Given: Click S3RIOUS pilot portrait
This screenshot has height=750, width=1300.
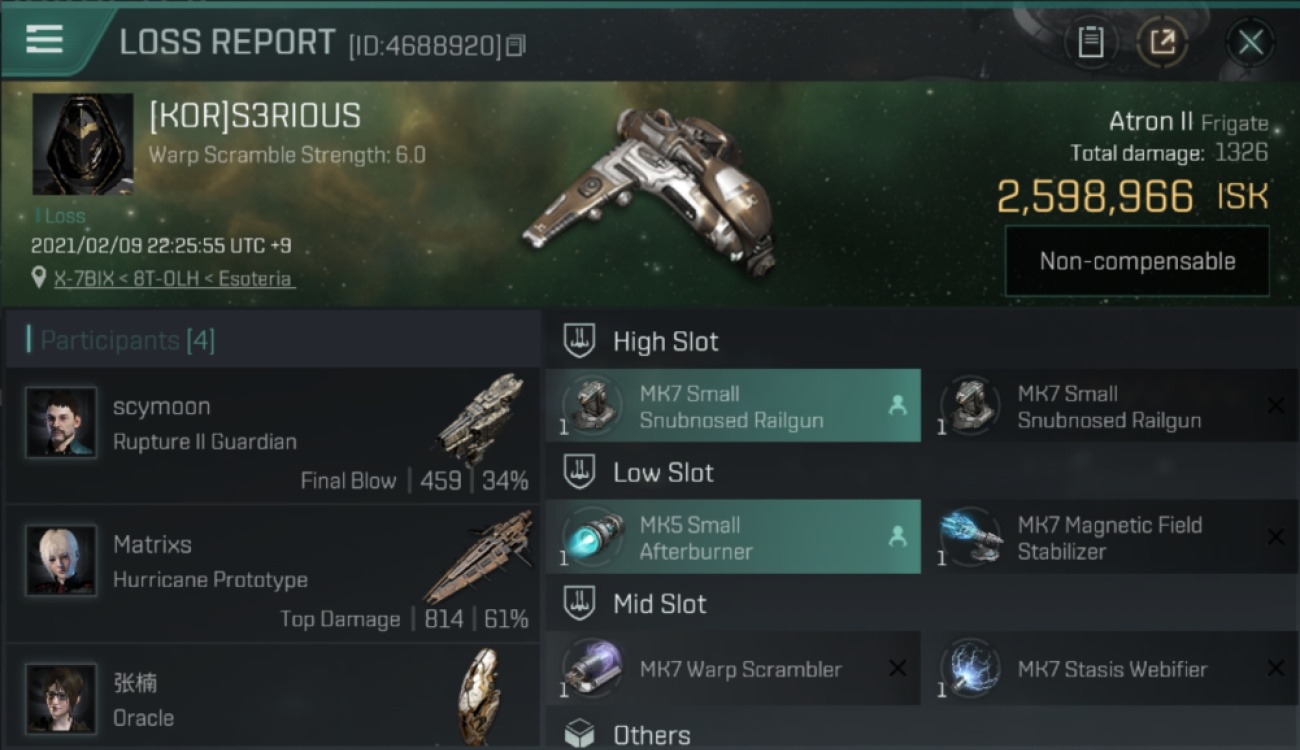Looking at the screenshot, I should (83, 144).
